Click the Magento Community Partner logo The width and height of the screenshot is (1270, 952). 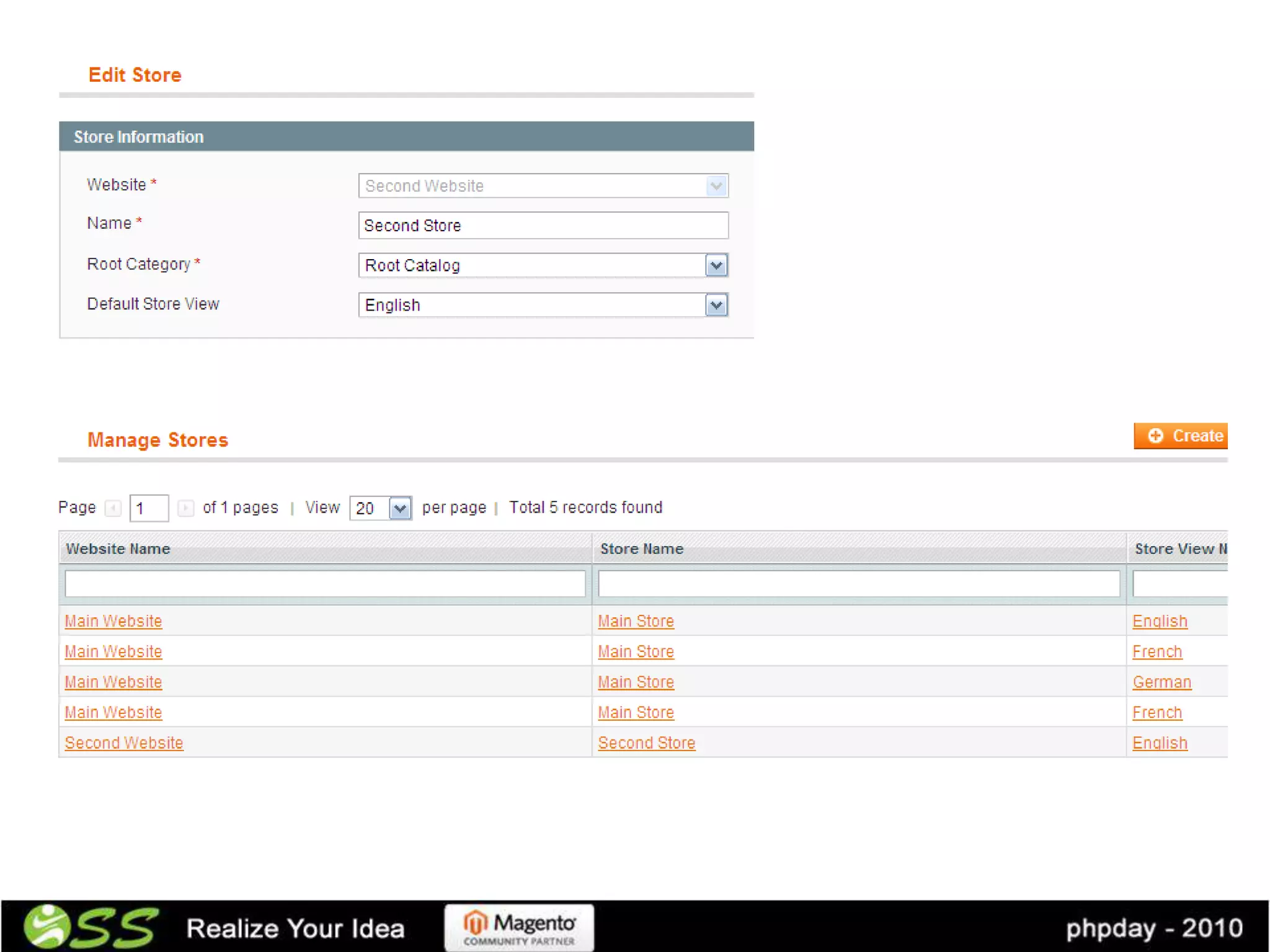click(519, 927)
